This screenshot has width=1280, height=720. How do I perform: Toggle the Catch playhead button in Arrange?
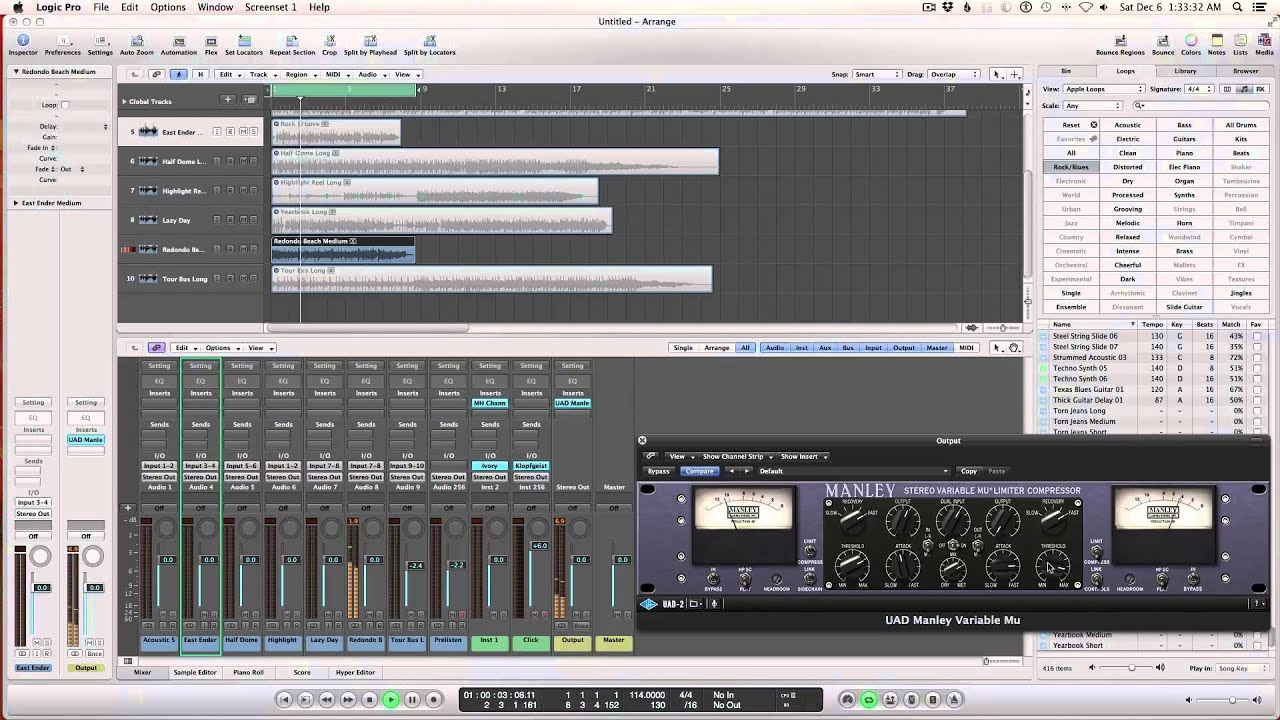click(179, 74)
